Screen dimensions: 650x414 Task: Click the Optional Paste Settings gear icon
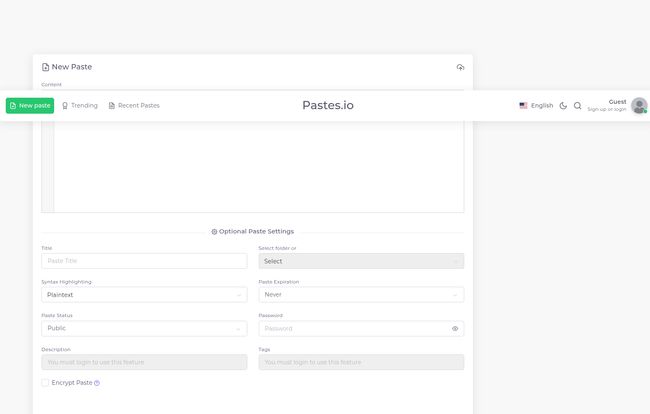(214, 232)
